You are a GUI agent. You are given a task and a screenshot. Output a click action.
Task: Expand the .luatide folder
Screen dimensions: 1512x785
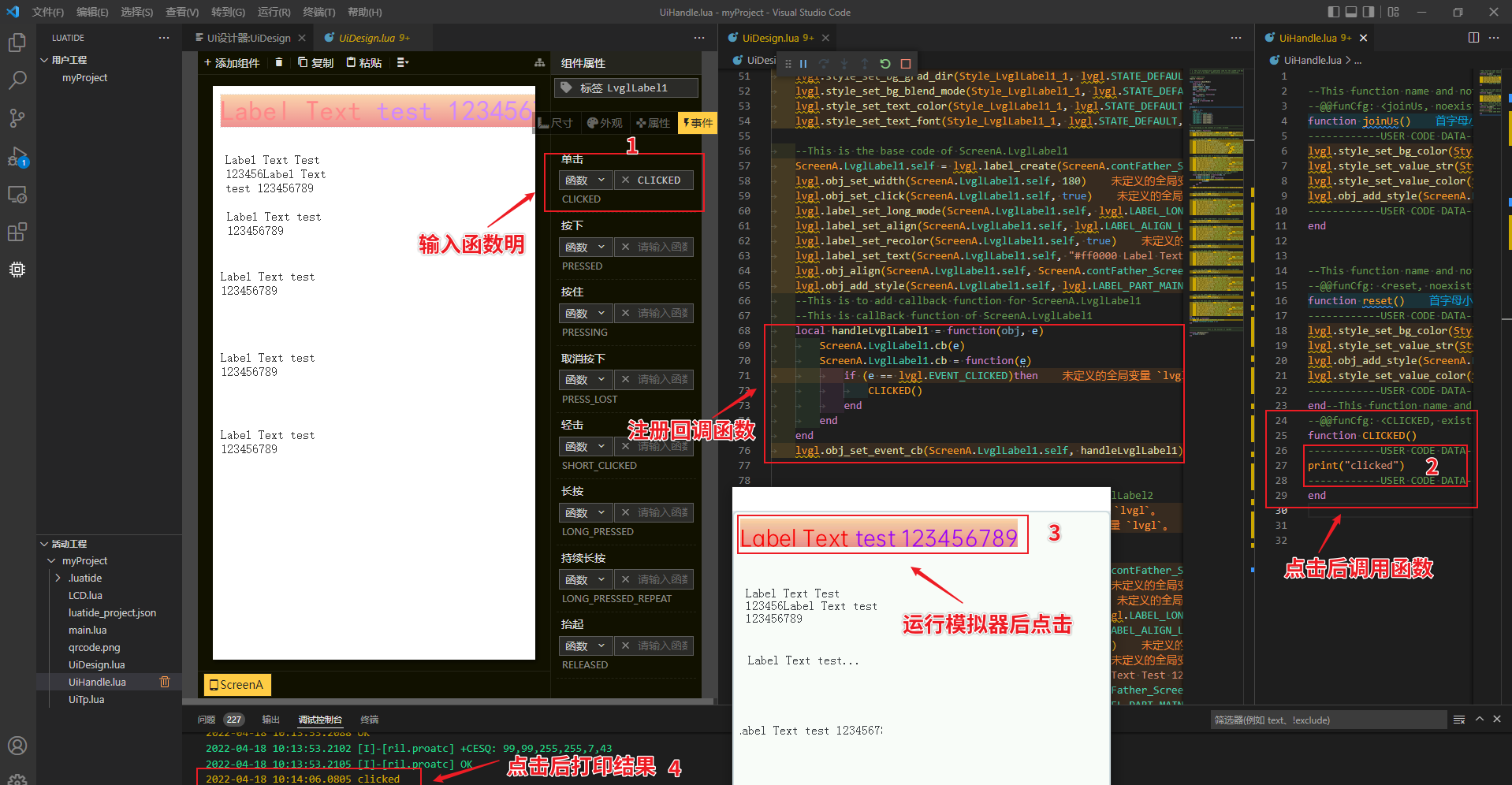pyautogui.click(x=58, y=578)
